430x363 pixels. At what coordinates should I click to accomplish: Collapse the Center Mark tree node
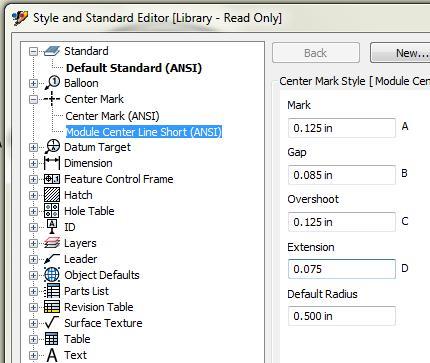[33, 99]
